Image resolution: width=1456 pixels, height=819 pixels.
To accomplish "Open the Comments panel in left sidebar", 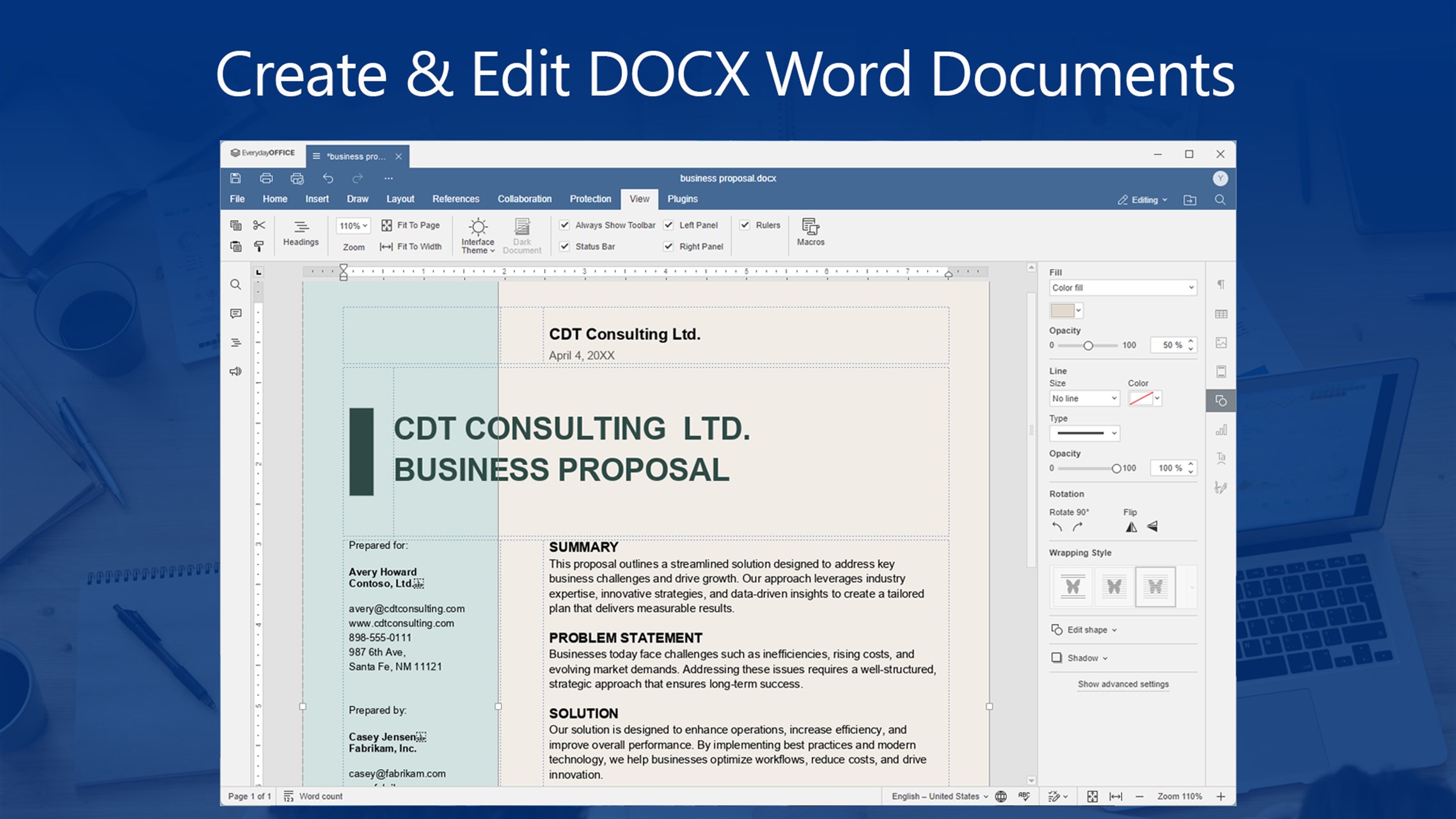I will [235, 314].
